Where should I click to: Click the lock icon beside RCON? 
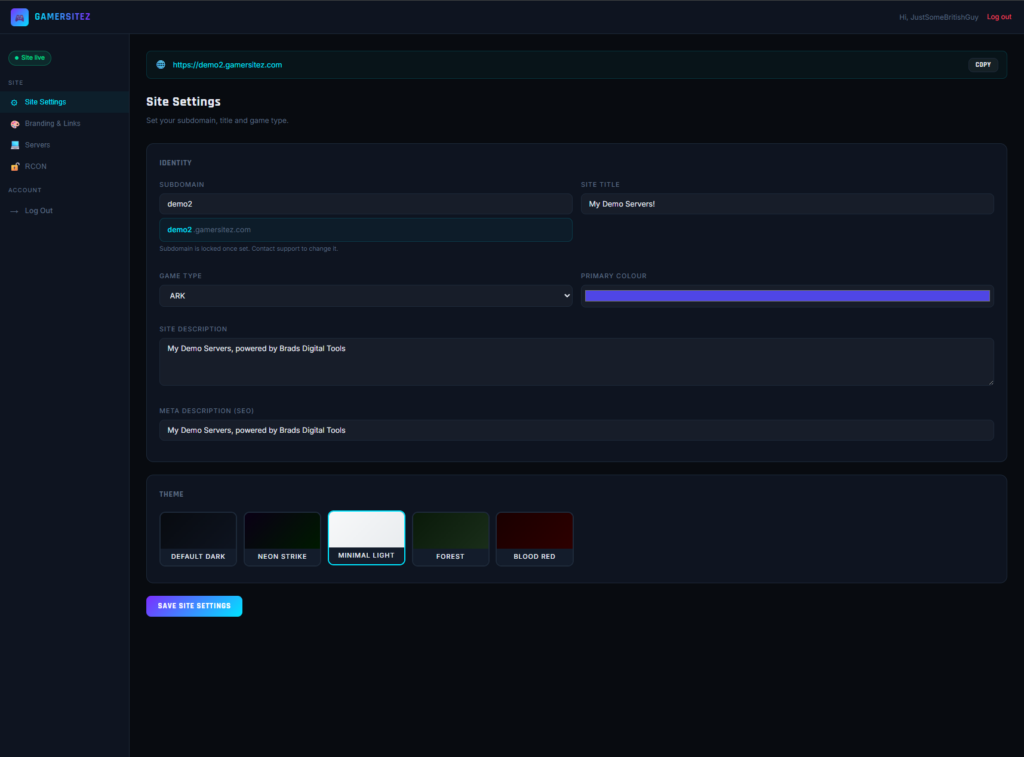point(14,166)
